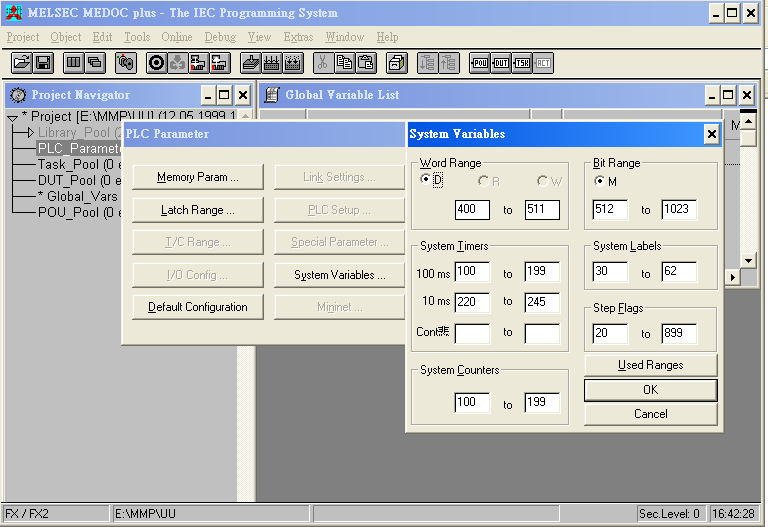
Task: Click the Global Variable List title icon
Action: (x=272, y=95)
